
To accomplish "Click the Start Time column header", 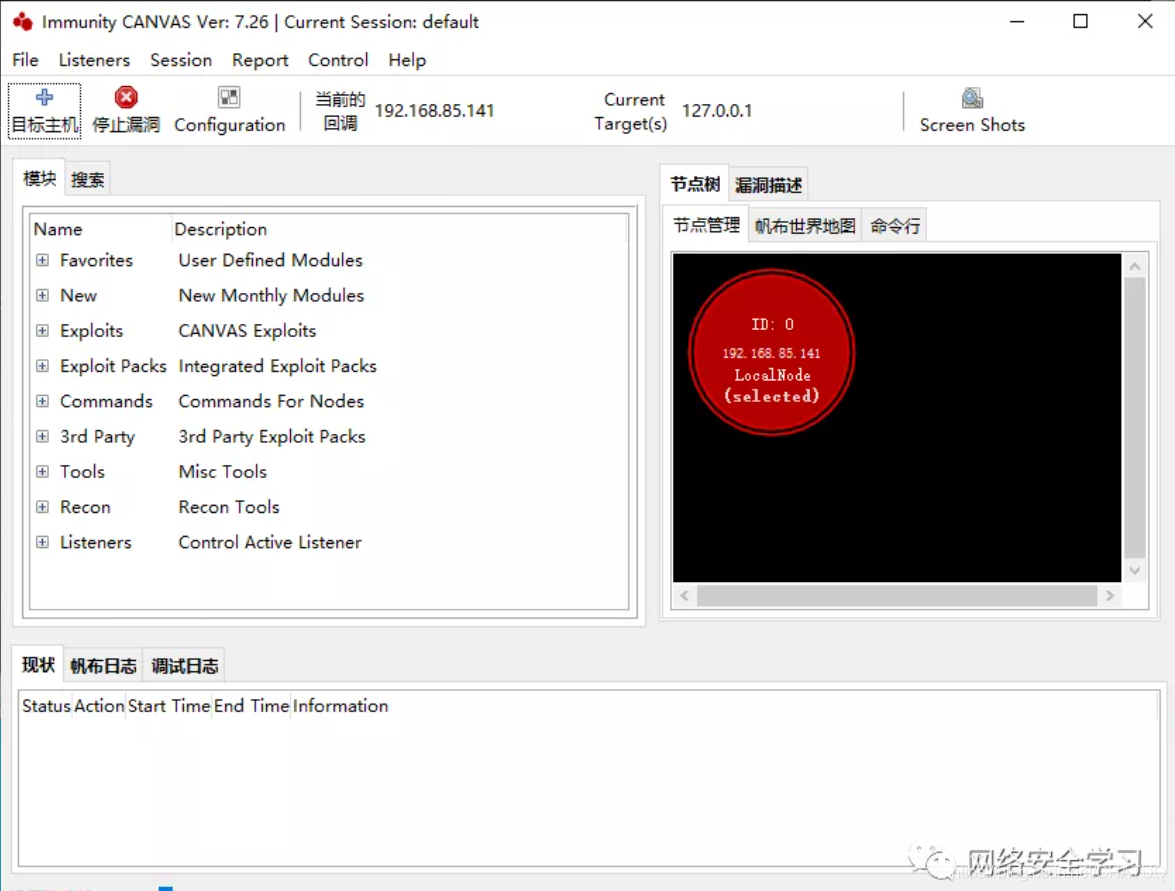I will [169, 706].
